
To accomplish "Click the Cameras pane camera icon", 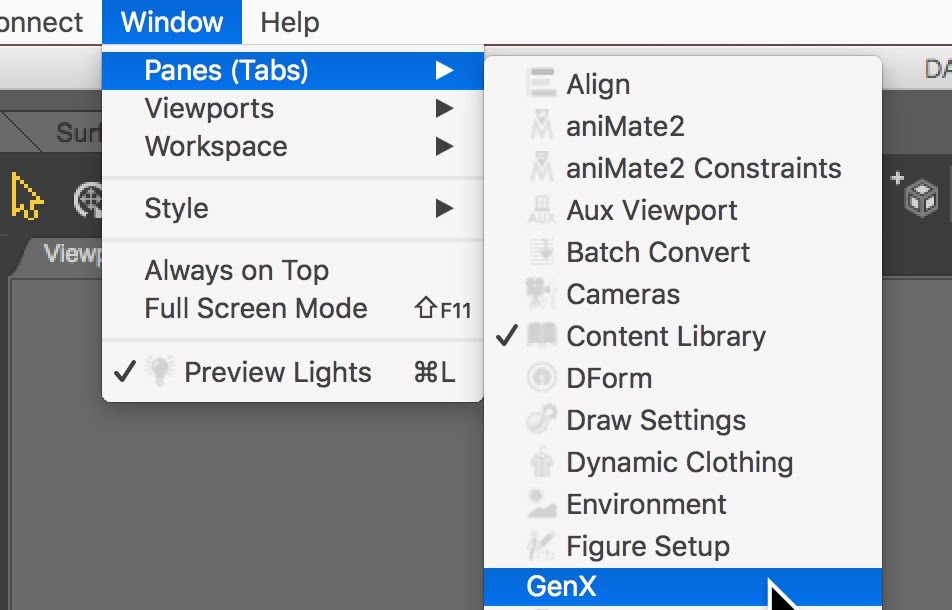I will 541,294.
